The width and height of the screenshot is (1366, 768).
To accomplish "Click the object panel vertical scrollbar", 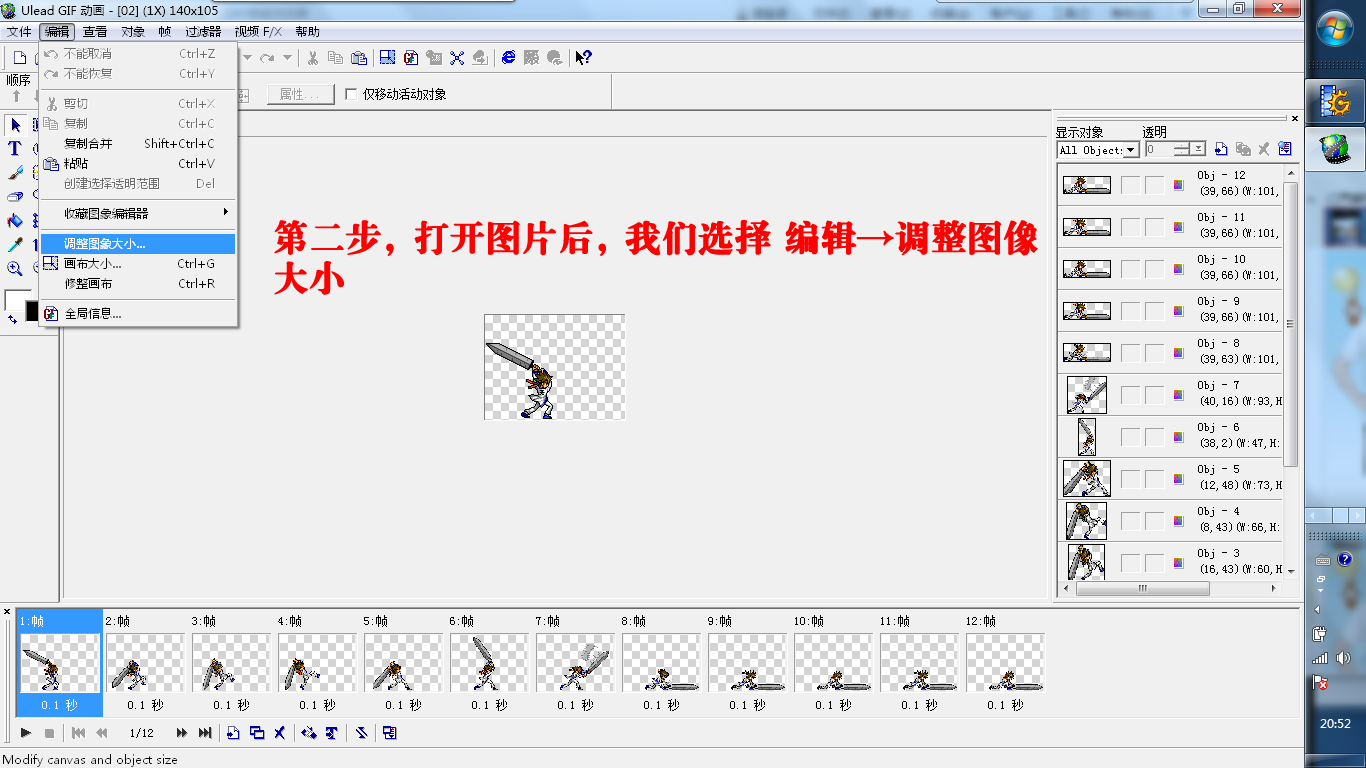I will pos(1291,324).
